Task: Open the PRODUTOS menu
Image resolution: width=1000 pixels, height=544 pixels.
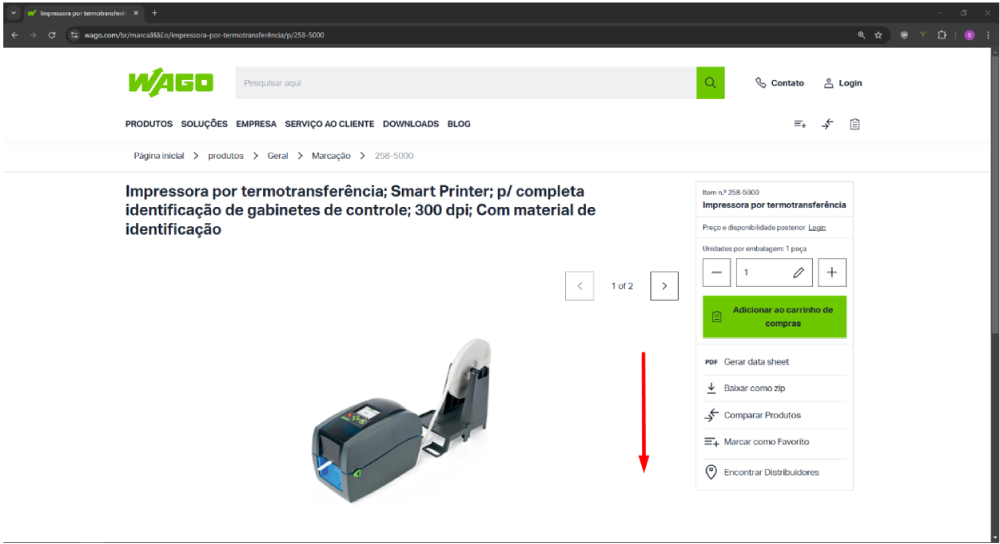Action: [149, 124]
